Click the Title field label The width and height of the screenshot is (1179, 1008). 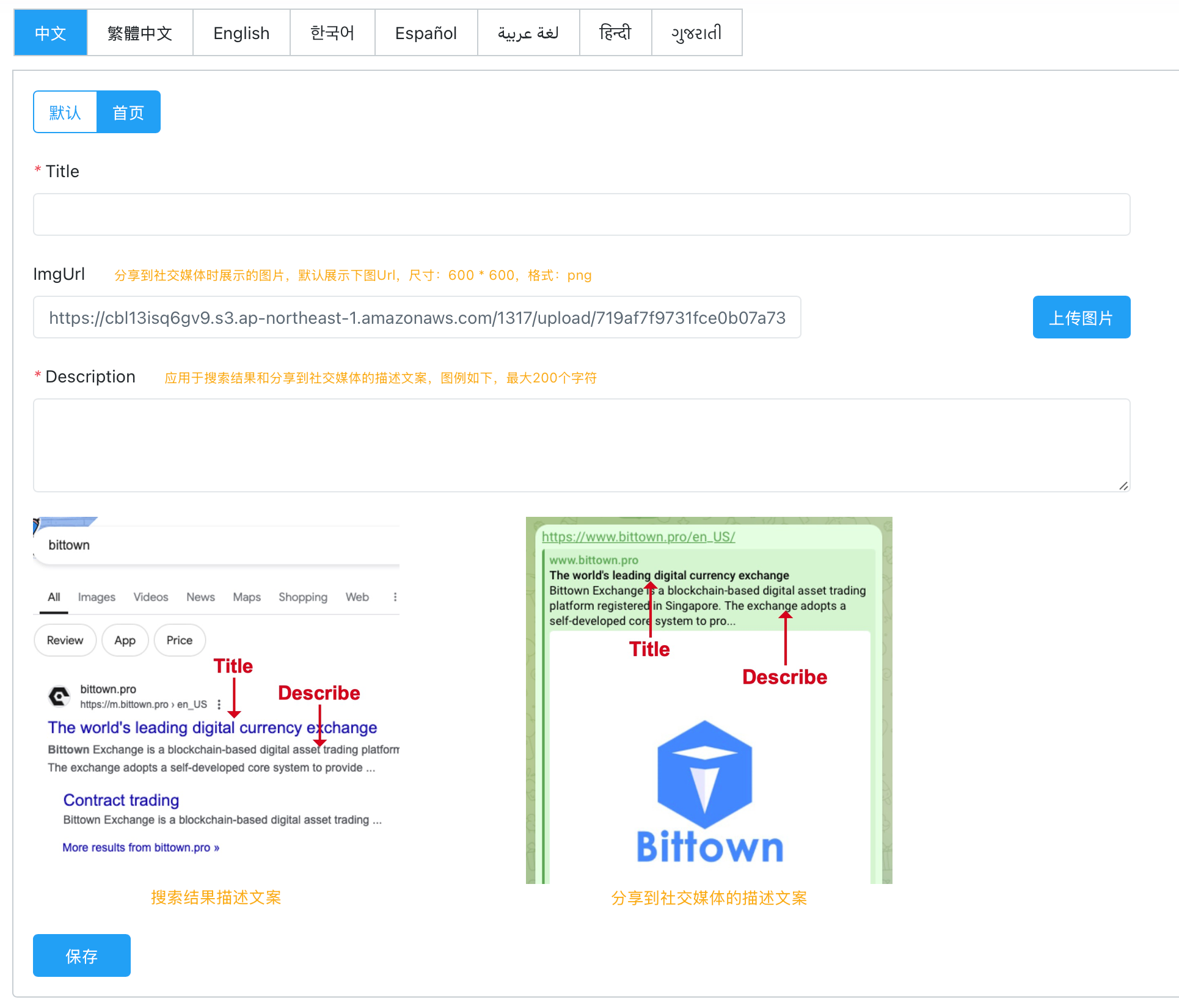pyautogui.click(x=62, y=171)
